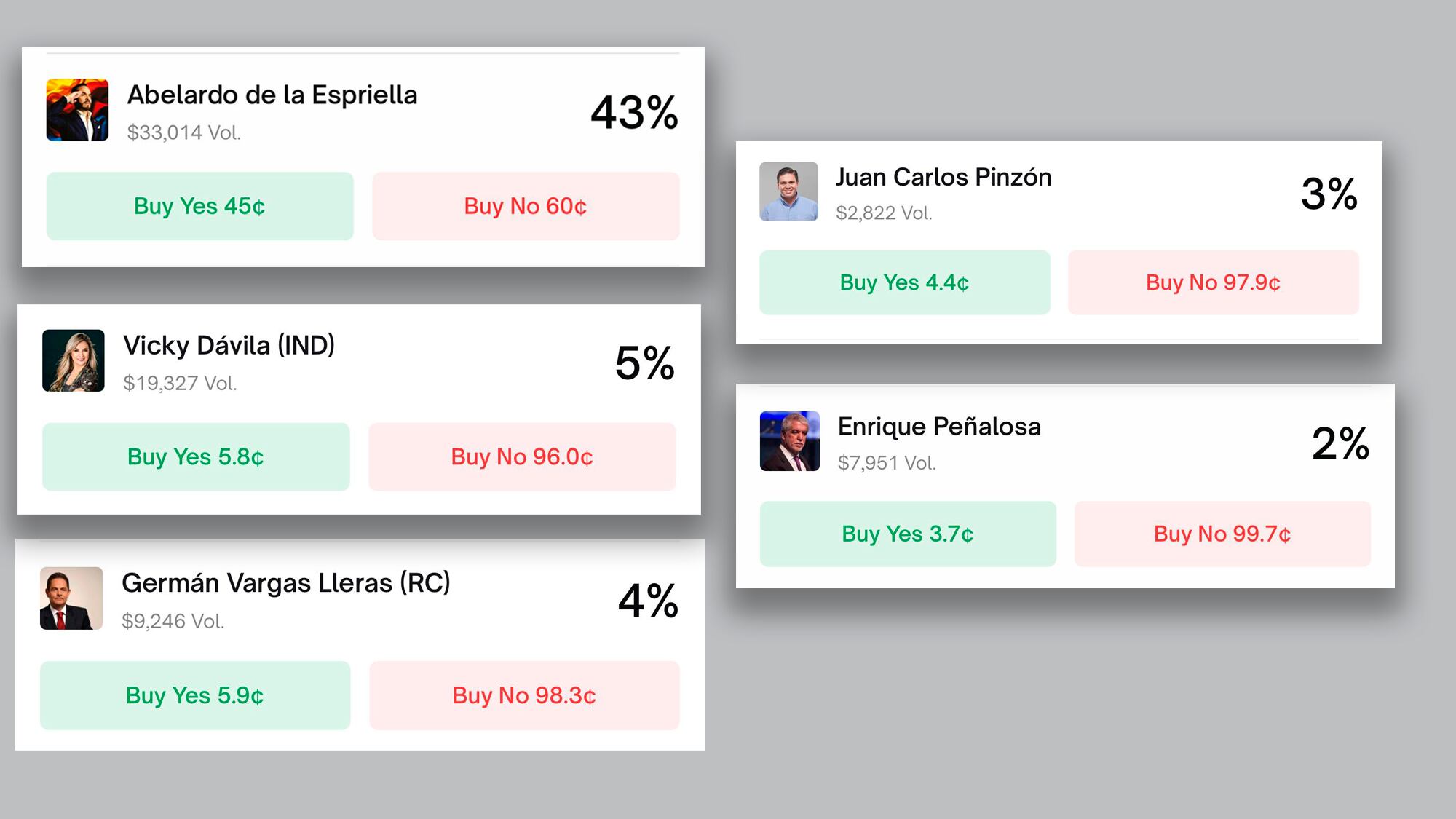Click the Enrique Peñalosa name

939,427
